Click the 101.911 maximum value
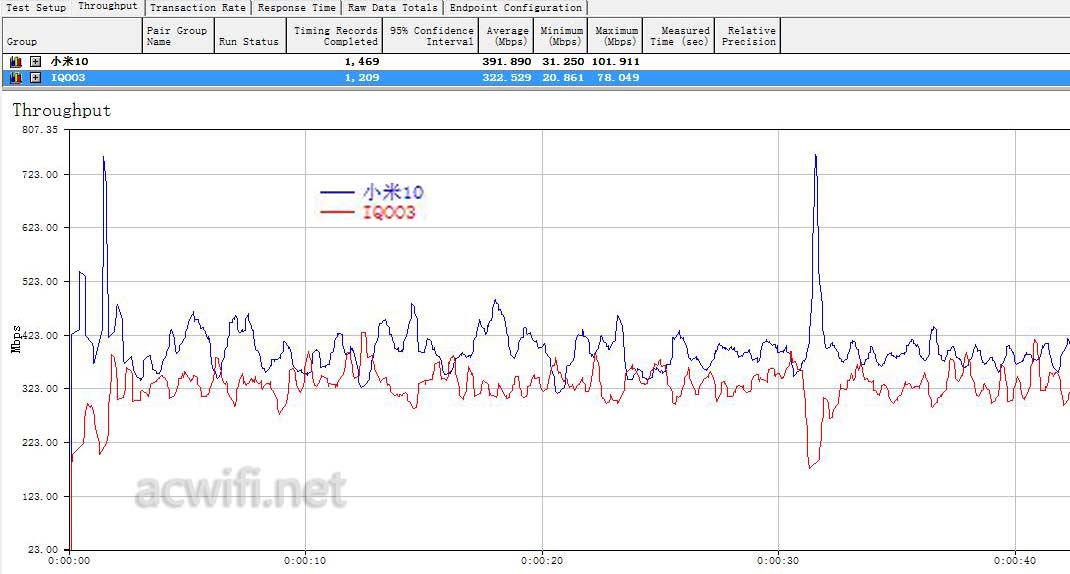Screen dimensions: 1070x574 [x=616, y=61]
